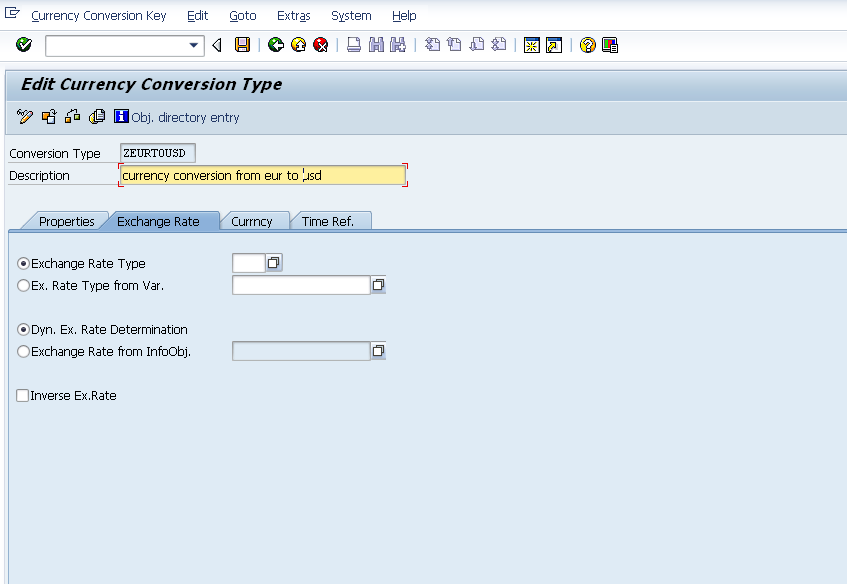Select Ex. Rate Type from Var. radio
Viewport: 847px width, 584px height.
(x=23, y=286)
